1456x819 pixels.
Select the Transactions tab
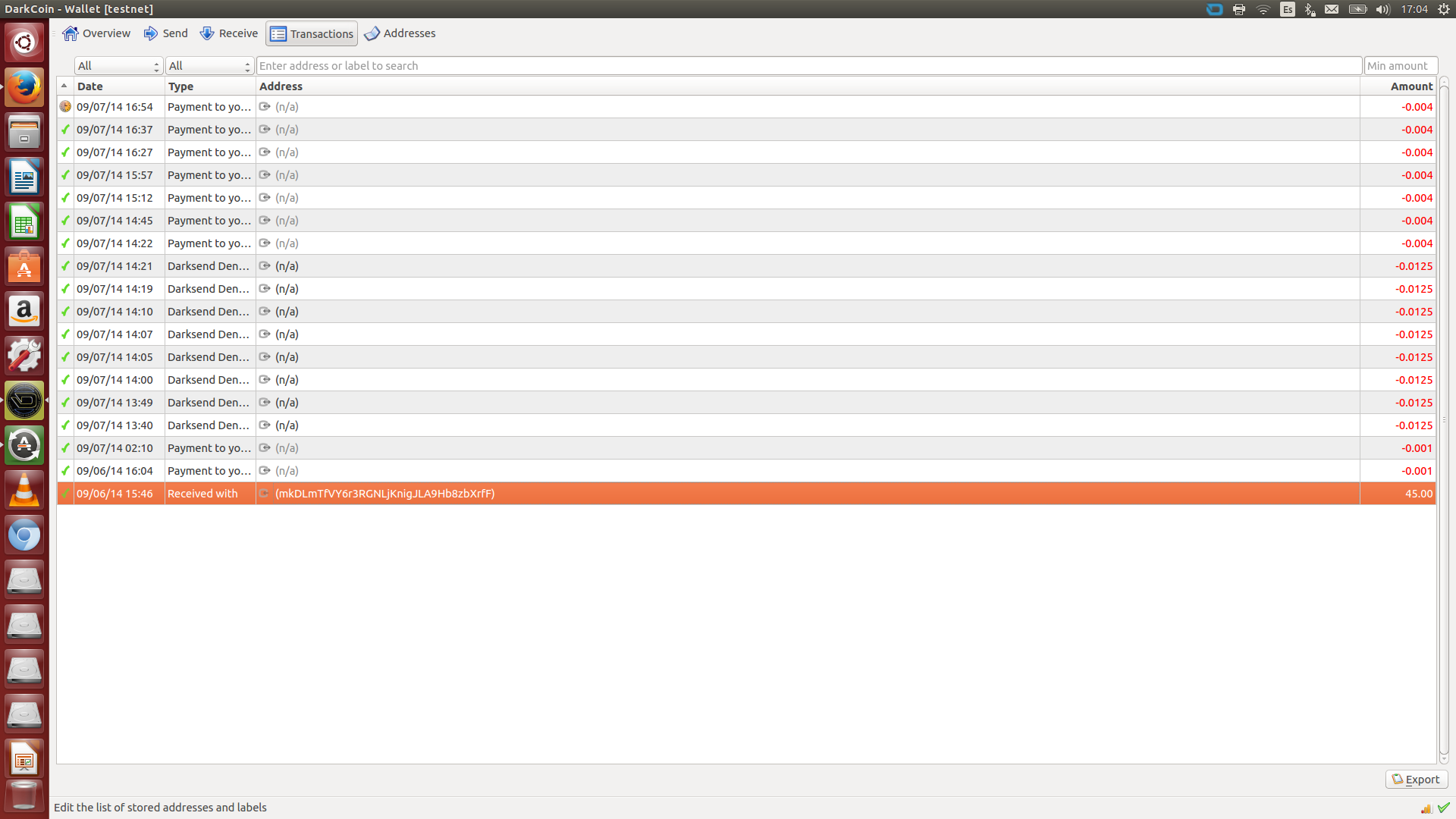coord(312,33)
